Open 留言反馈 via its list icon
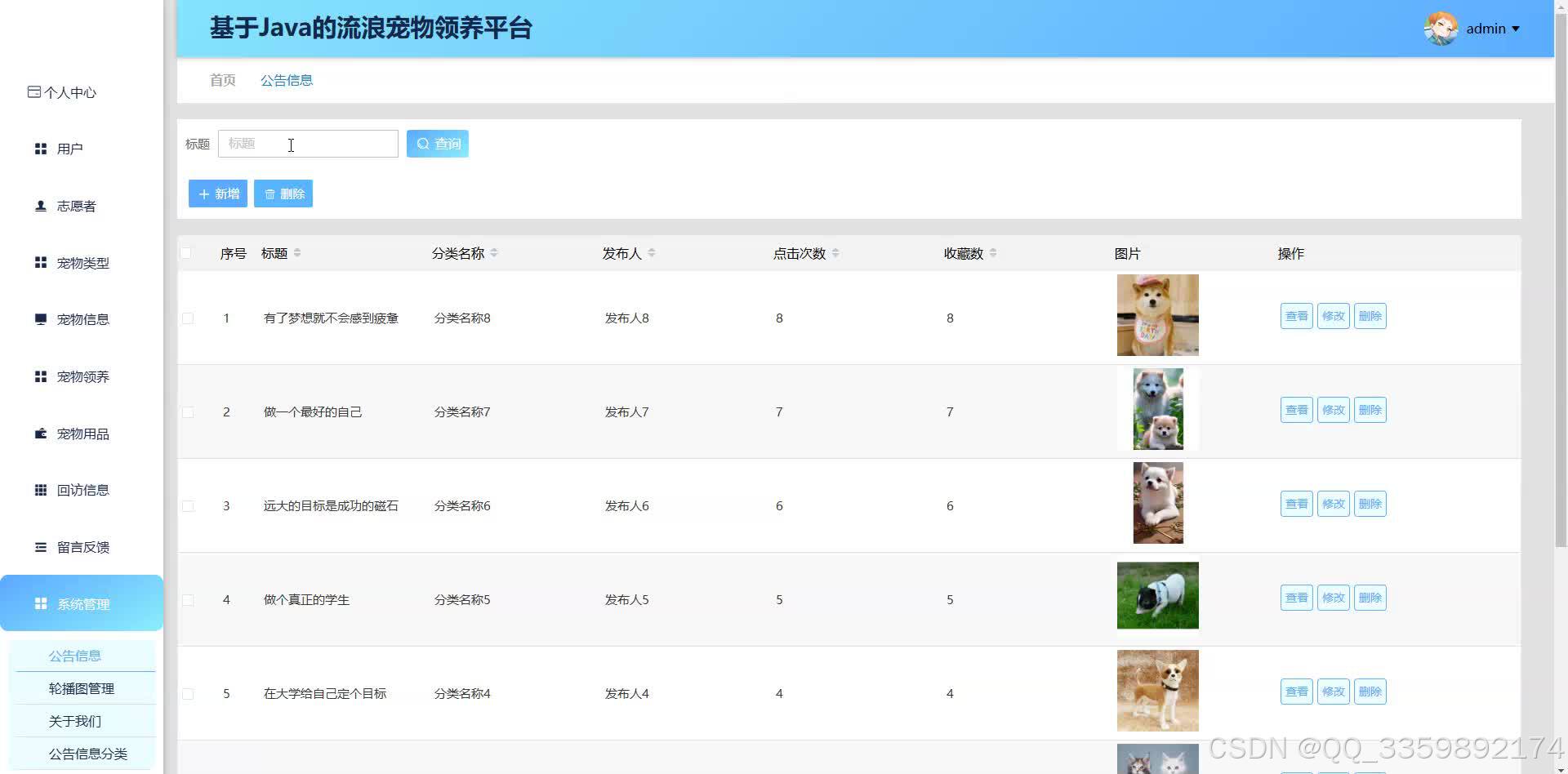Viewport: 1568px width, 774px height. point(40,546)
